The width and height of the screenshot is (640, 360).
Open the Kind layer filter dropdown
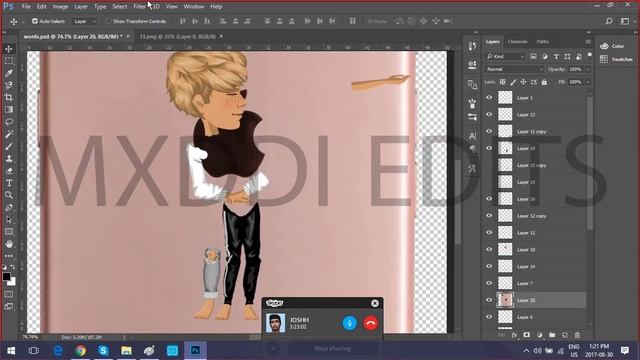click(505, 56)
